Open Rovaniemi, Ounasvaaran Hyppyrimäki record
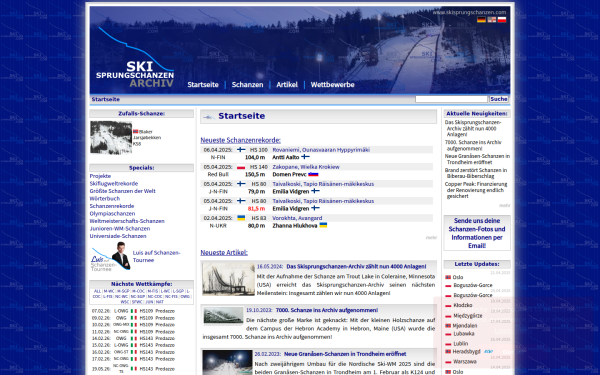 tap(321, 150)
